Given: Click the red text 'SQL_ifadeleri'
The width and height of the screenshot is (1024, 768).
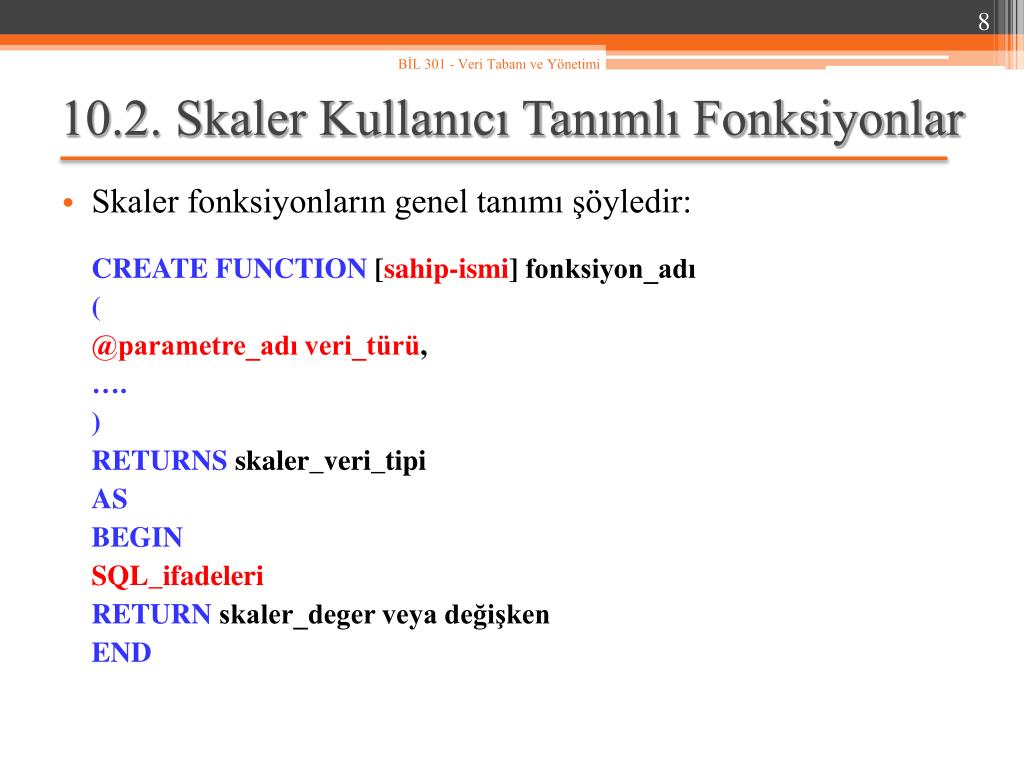Looking at the screenshot, I should click(178, 576).
